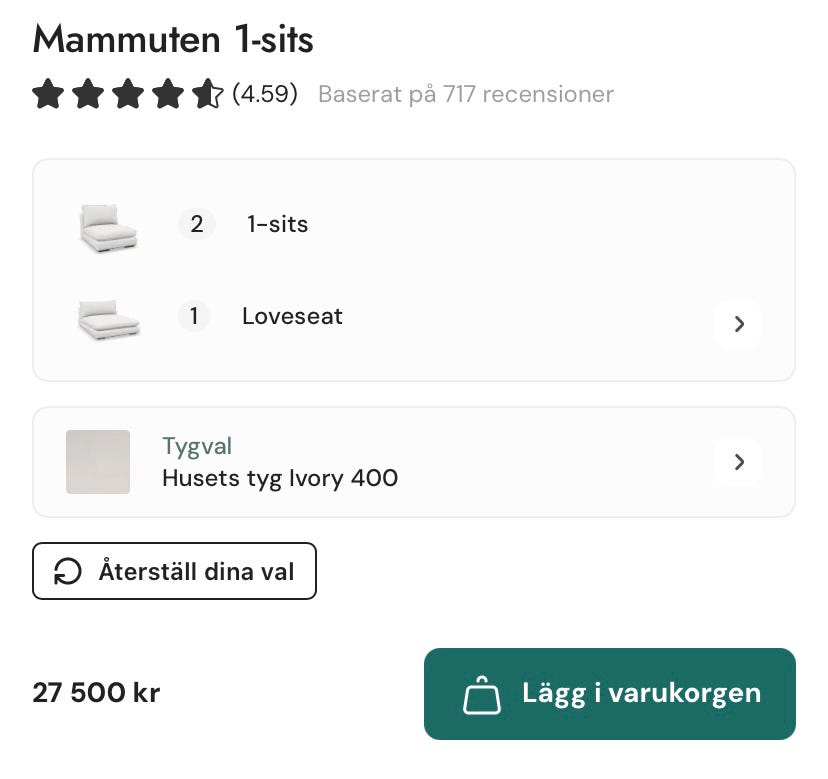Open fabric options with the Tygval chevron

pos(739,462)
